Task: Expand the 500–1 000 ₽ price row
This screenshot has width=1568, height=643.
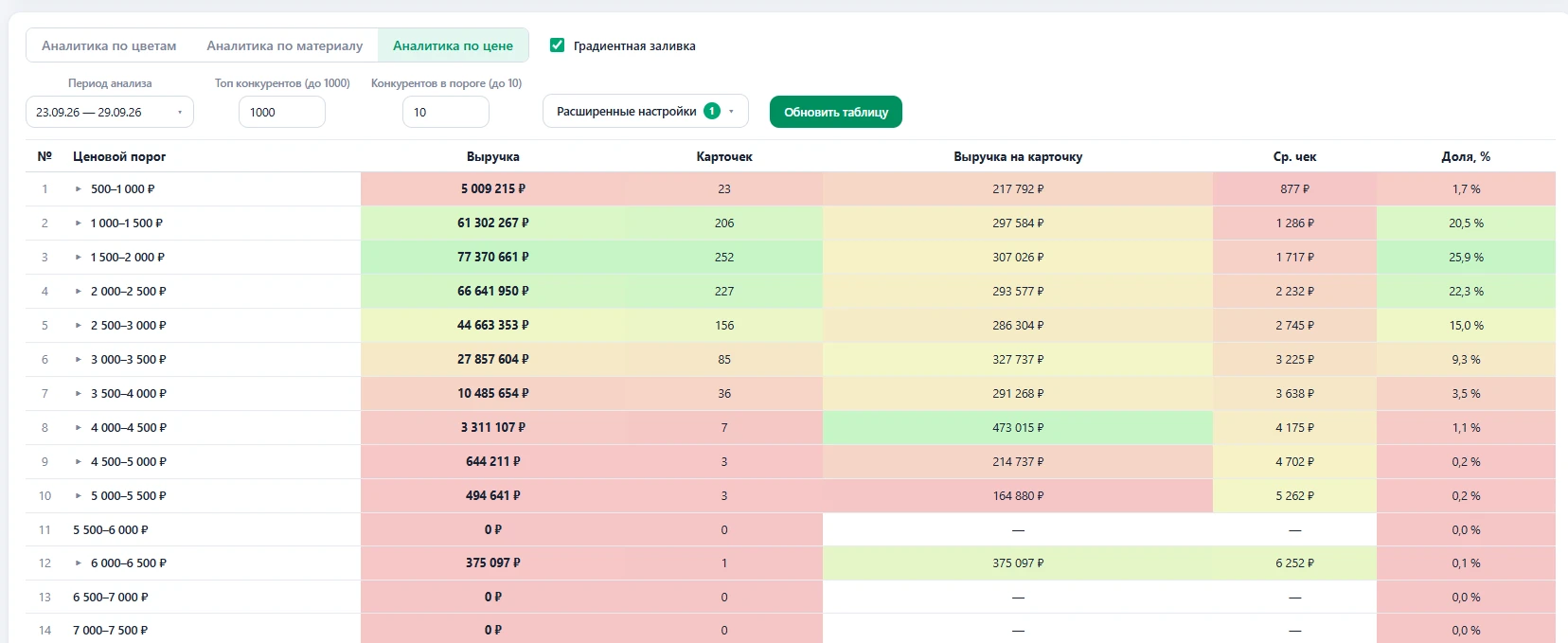Action: click(79, 189)
